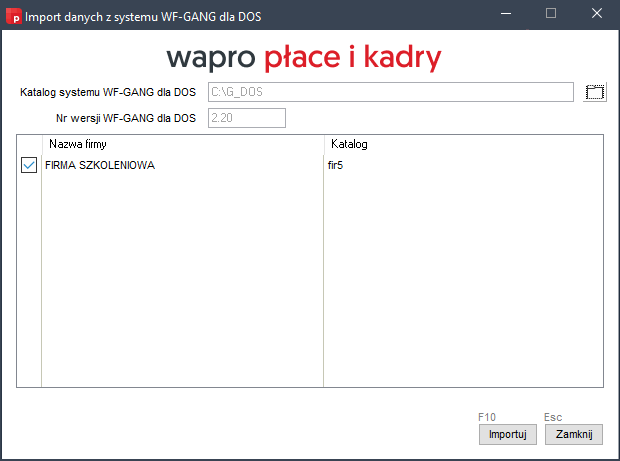Focus the Nr wersji WF-GANG field
Viewport: 620px width, 461px height.
click(x=247, y=118)
